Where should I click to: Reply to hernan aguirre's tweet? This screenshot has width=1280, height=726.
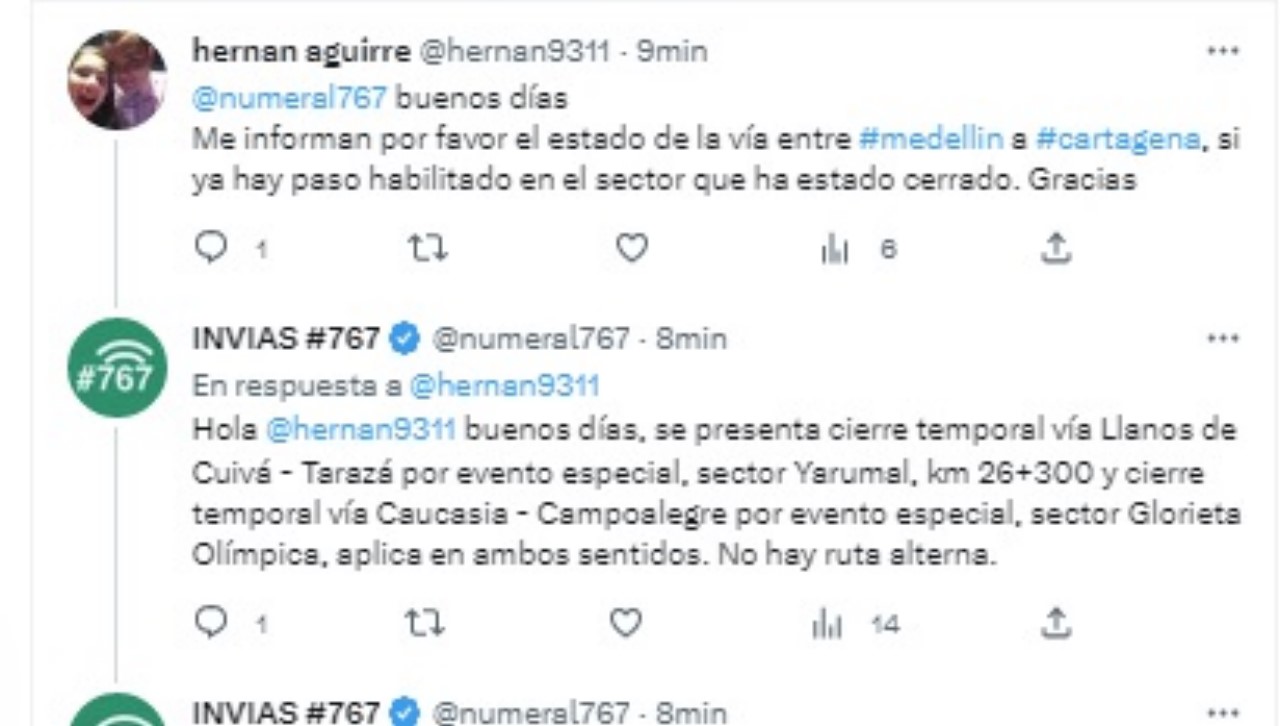point(212,248)
